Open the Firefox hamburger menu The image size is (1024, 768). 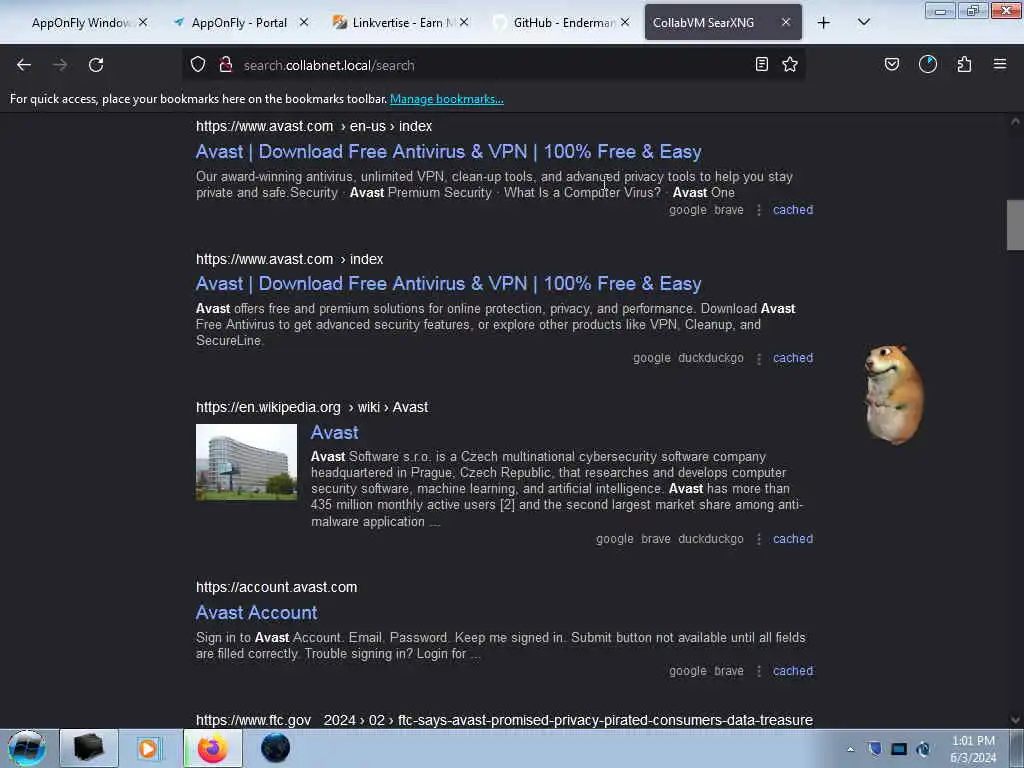[1000, 64]
